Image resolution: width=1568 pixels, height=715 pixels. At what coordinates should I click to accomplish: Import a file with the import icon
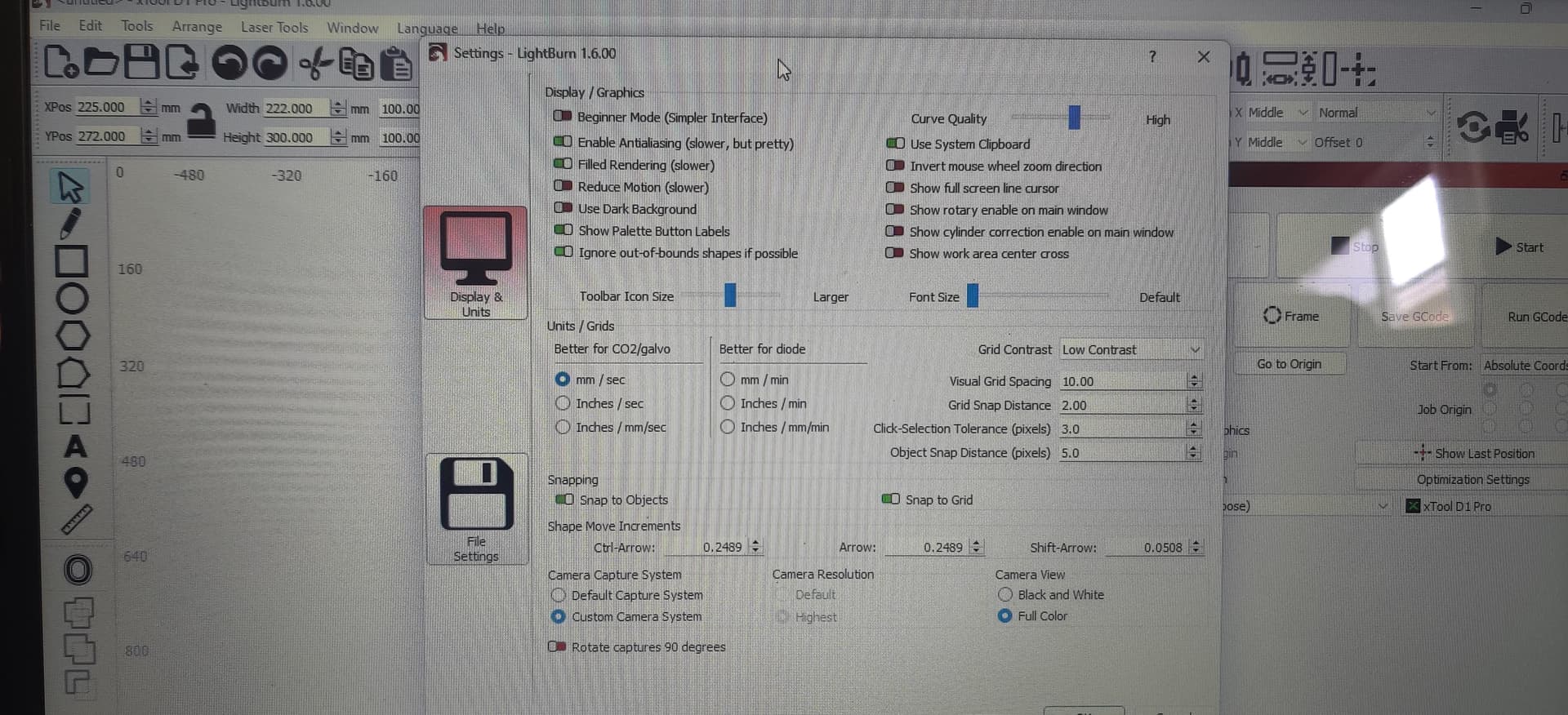tap(181, 62)
